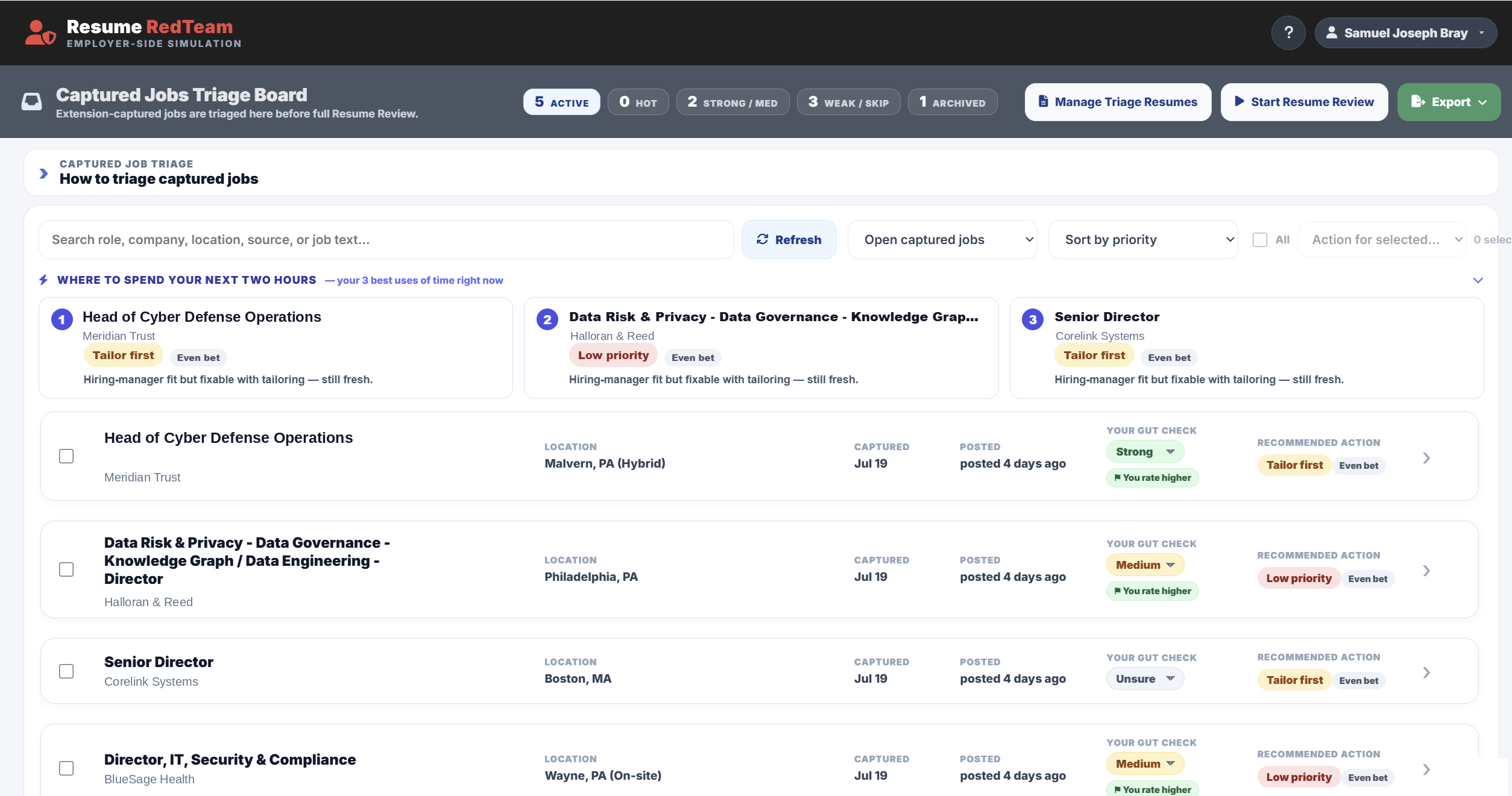Click Tailor first tag on Corelink Systems row
Screen dimensions: 1512x796
click(1294, 680)
